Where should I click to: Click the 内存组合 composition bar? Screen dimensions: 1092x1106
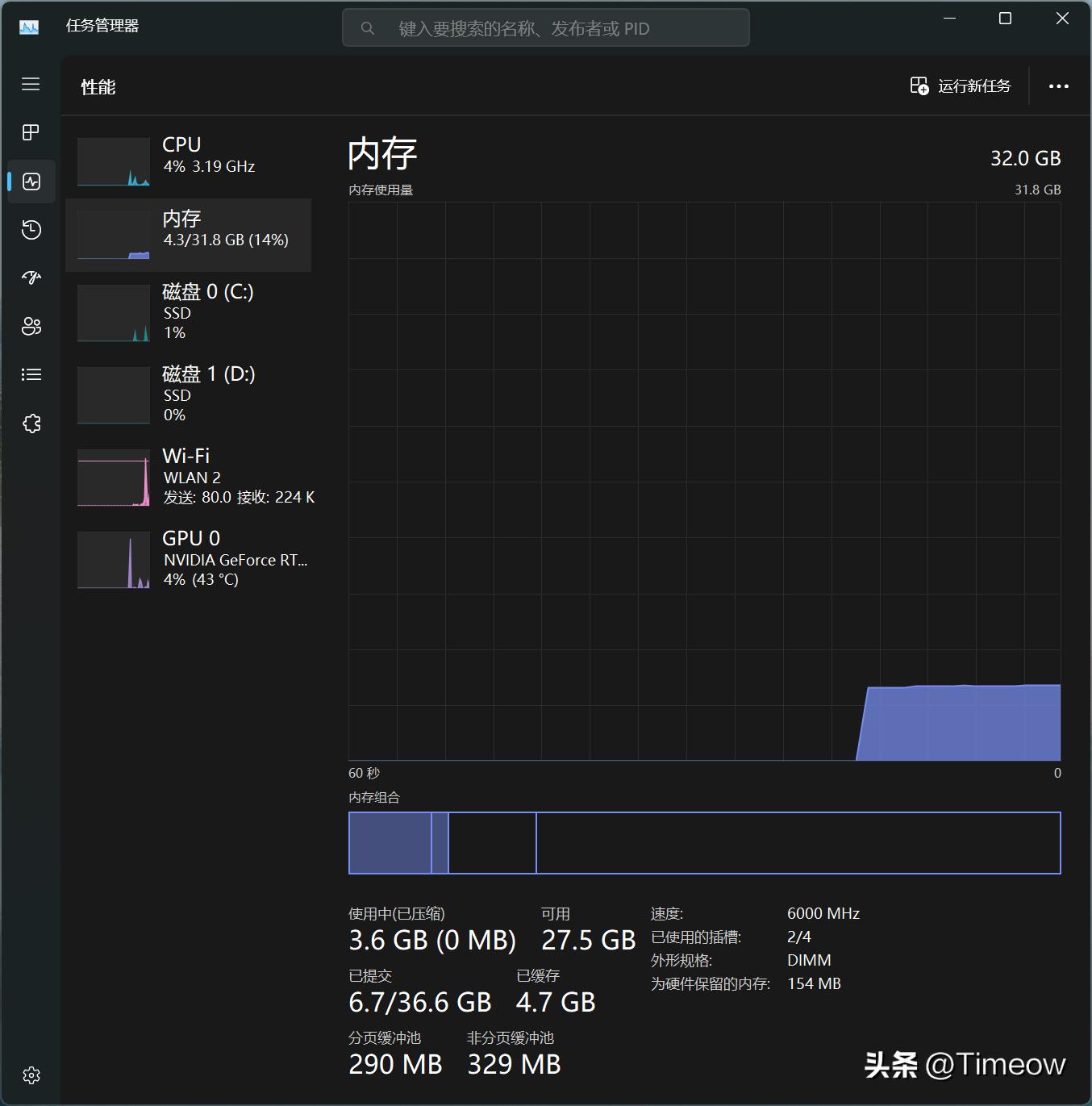pos(704,842)
